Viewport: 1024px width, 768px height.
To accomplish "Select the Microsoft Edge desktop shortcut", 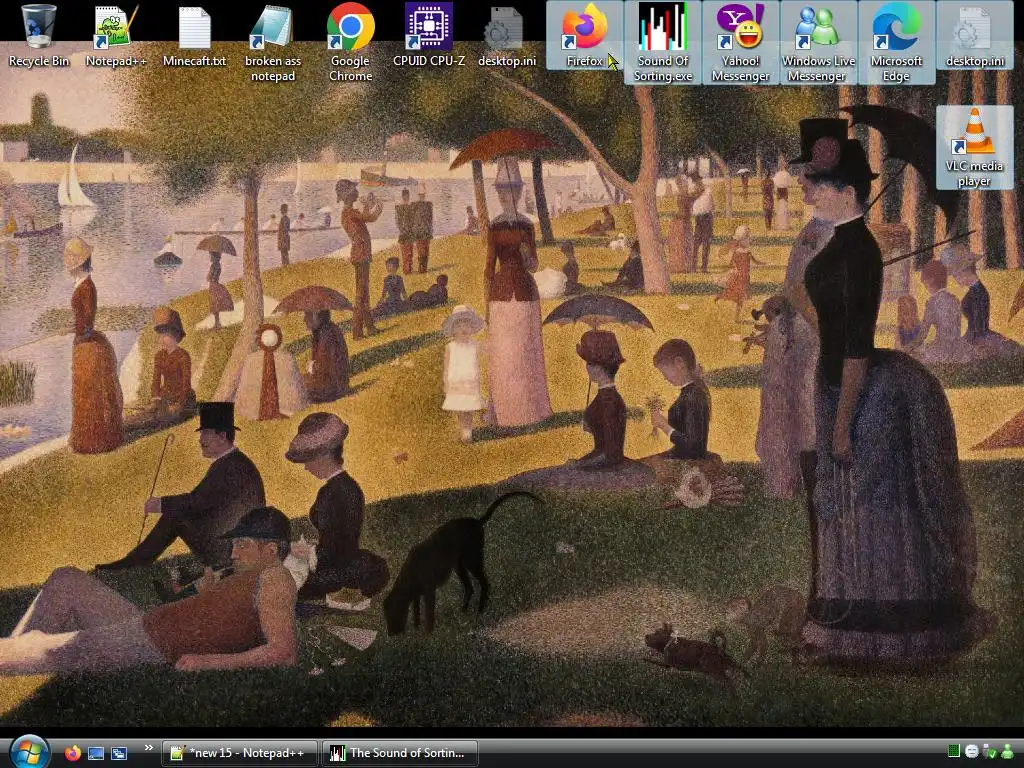I will click(896, 43).
